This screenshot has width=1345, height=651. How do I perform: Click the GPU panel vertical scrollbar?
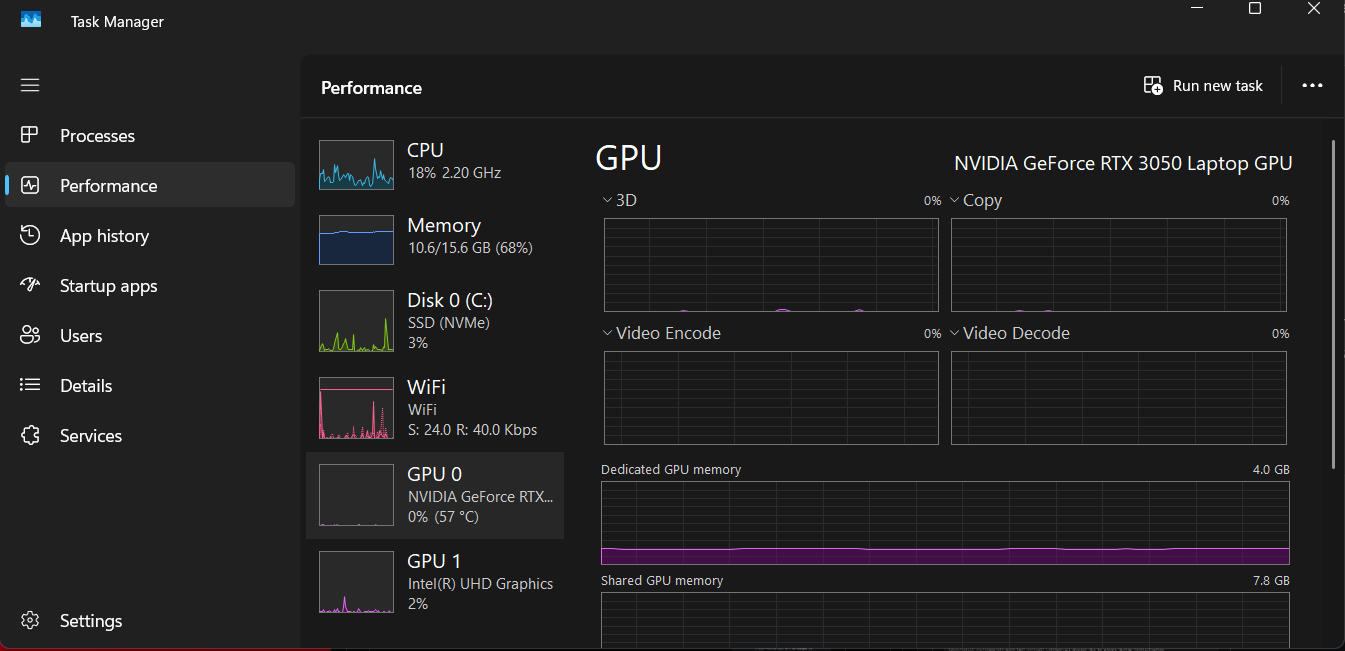1334,300
